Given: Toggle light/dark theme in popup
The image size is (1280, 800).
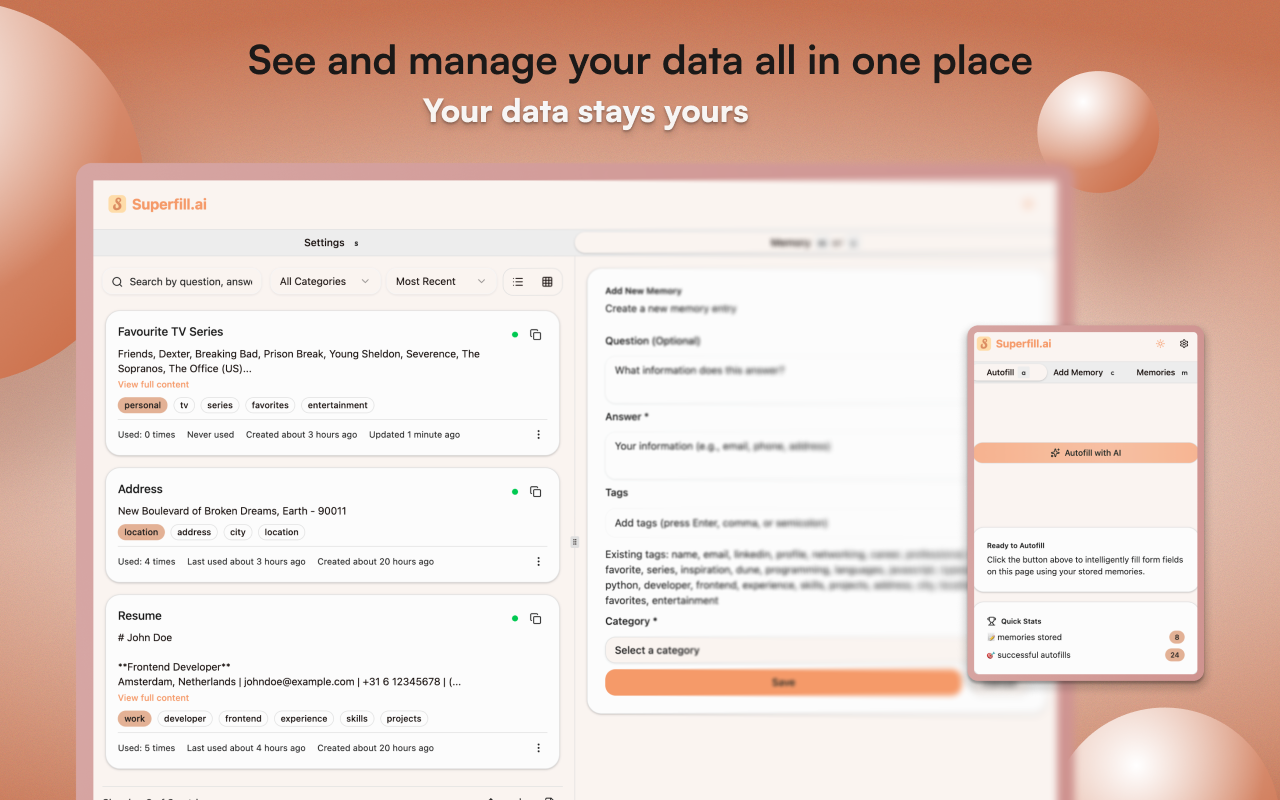Looking at the screenshot, I should point(1160,344).
